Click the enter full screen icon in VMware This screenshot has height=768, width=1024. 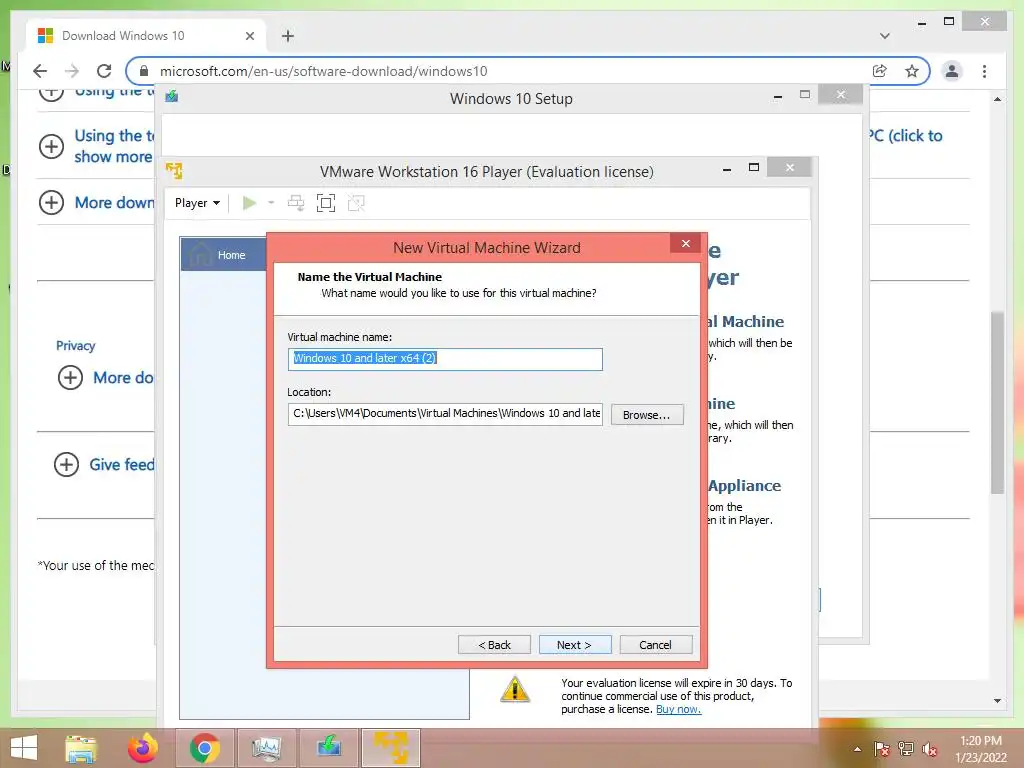point(326,203)
